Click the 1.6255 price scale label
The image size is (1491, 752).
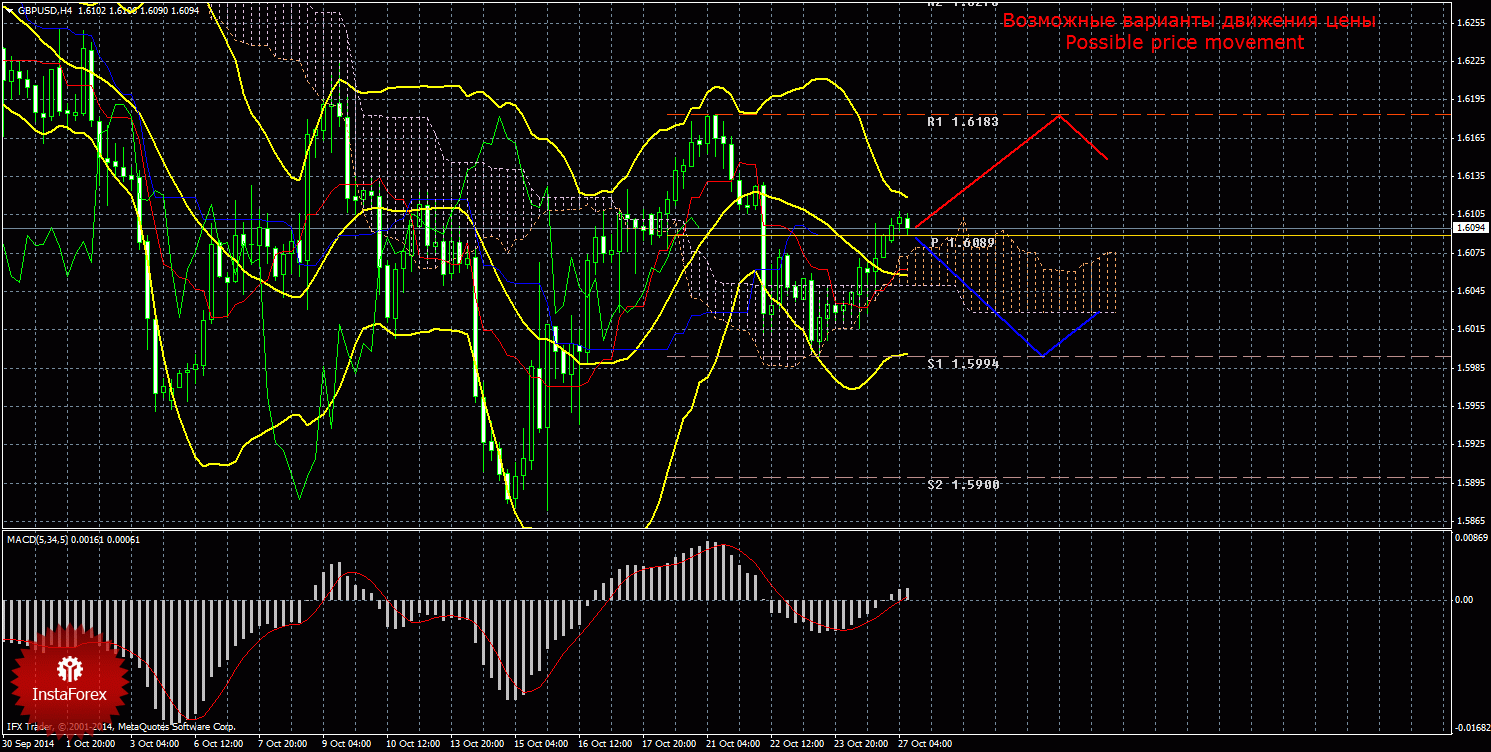coord(1469,23)
